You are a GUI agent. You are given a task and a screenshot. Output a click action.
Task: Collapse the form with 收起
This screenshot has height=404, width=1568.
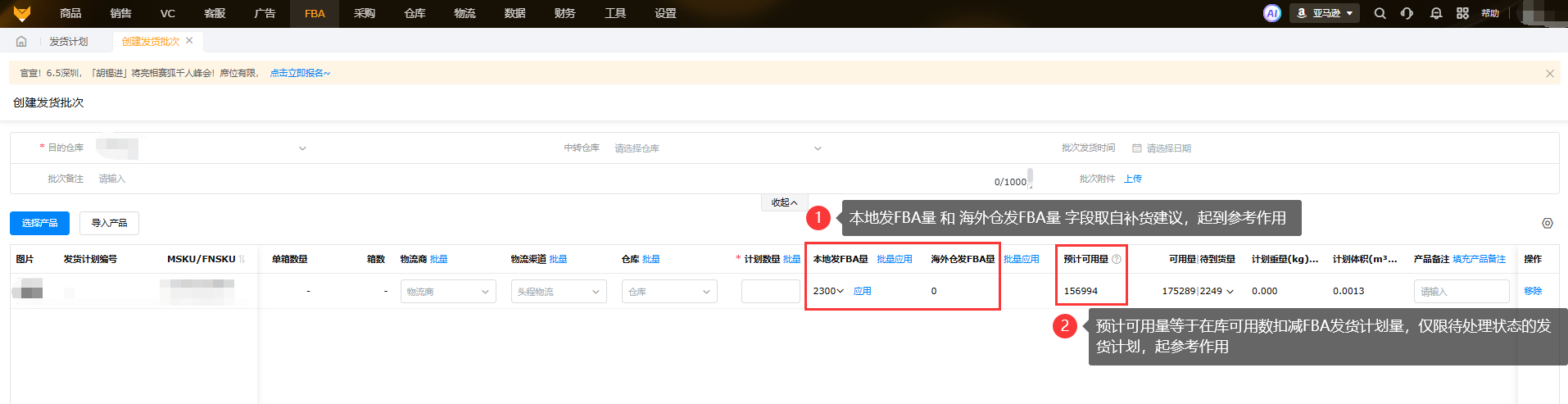tap(784, 202)
